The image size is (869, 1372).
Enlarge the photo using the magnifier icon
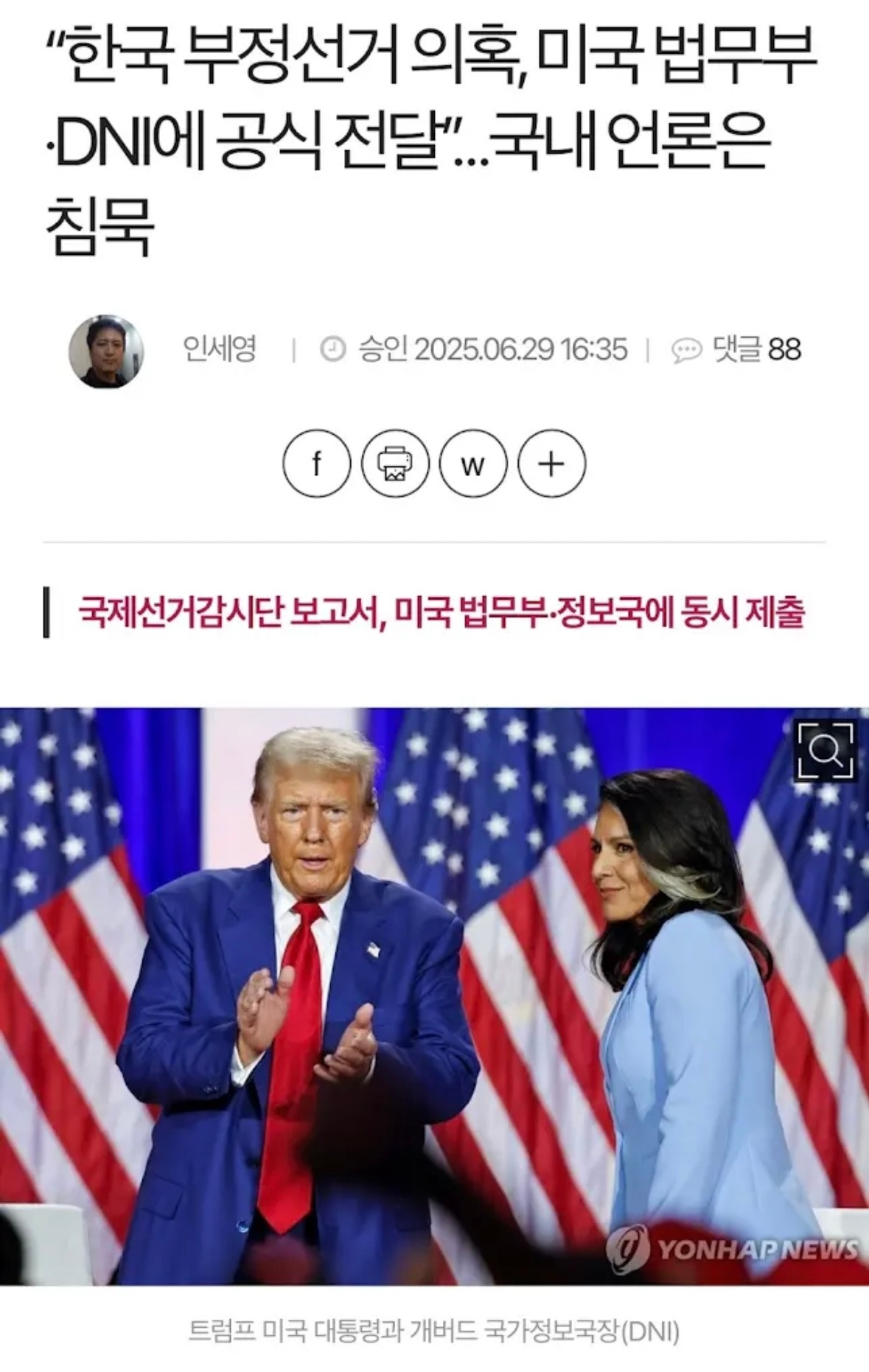click(826, 751)
